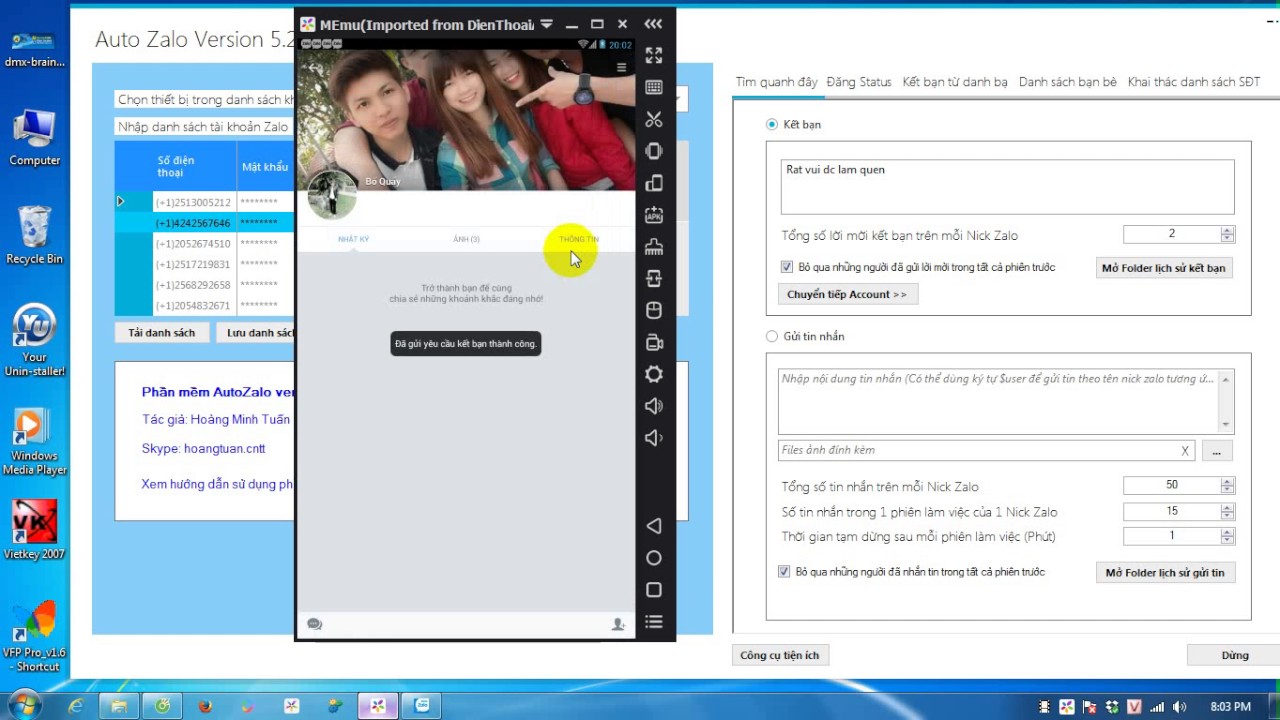Open MEmu settings gear
This screenshot has height=720, width=1280.
click(654, 374)
